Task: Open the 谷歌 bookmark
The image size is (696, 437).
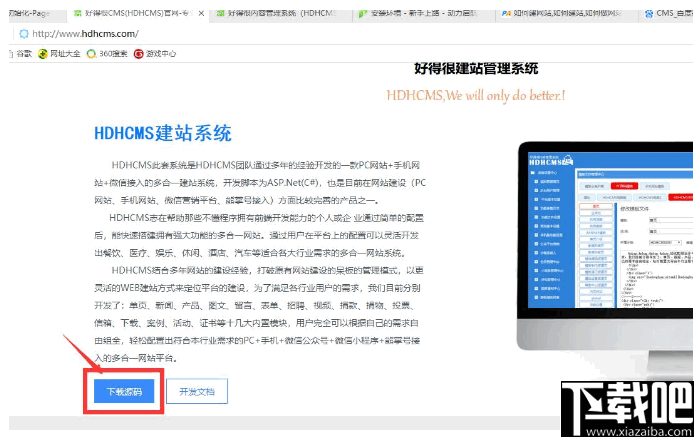Action: [x=21, y=54]
